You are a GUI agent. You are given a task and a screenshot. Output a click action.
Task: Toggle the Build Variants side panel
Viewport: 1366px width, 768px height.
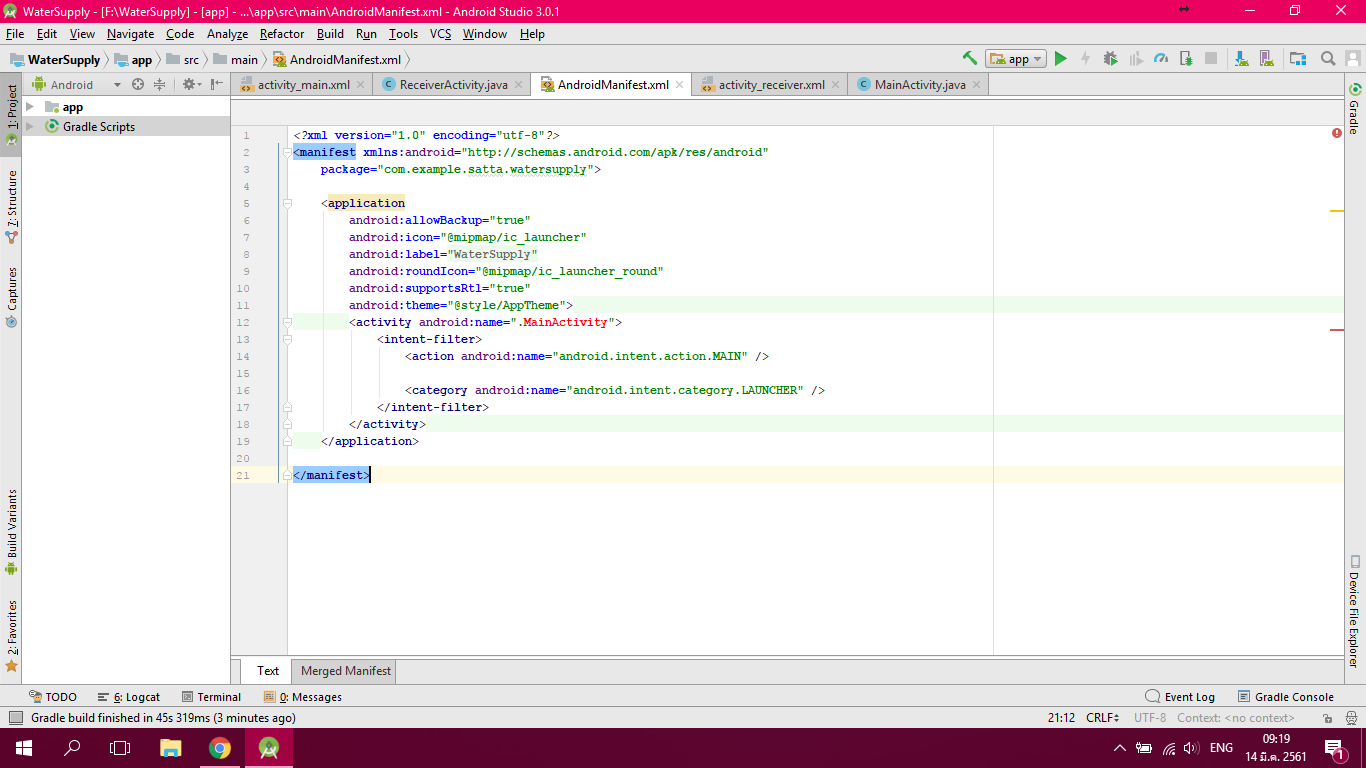coord(11,532)
